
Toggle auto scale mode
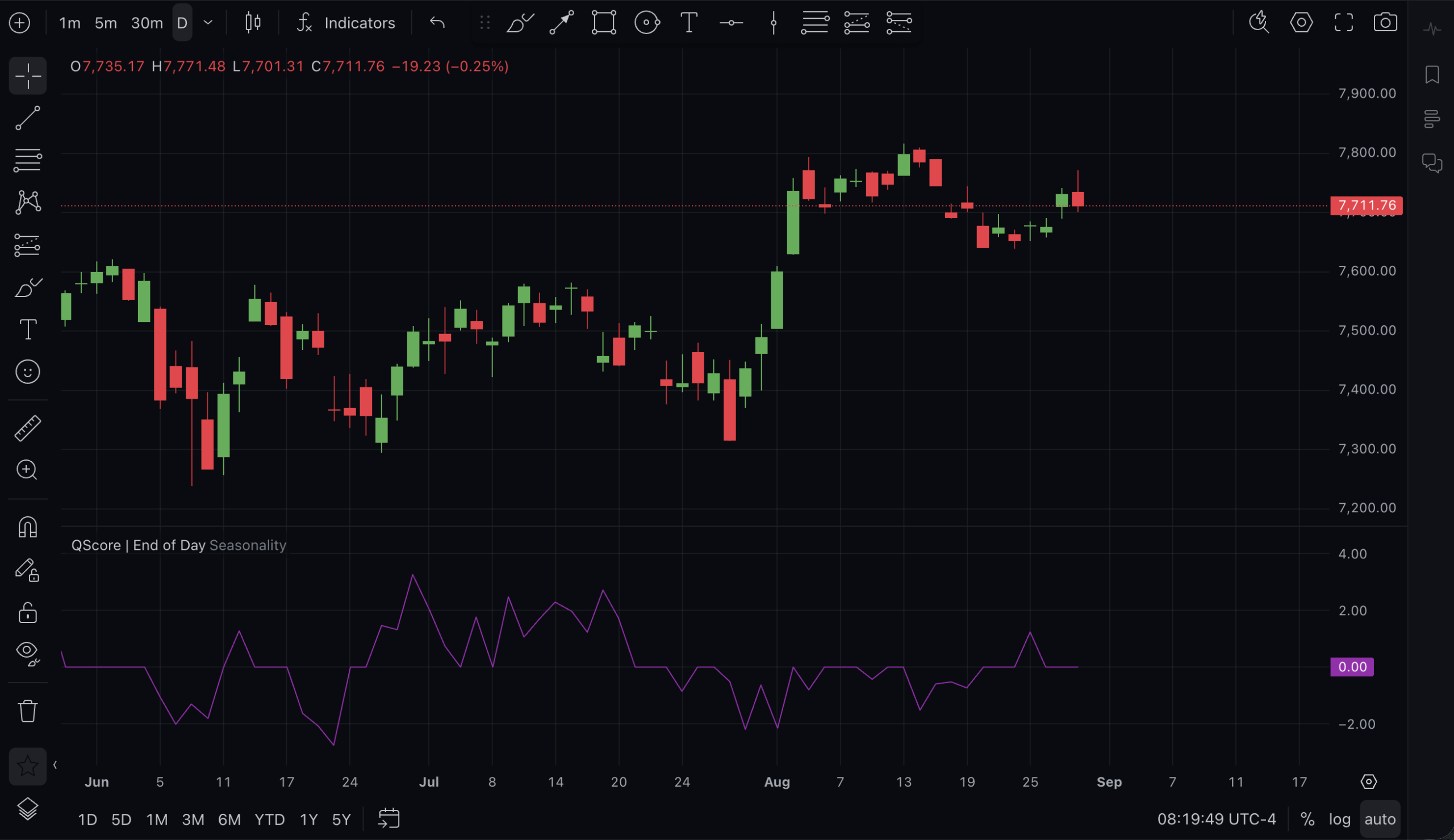1380,819
